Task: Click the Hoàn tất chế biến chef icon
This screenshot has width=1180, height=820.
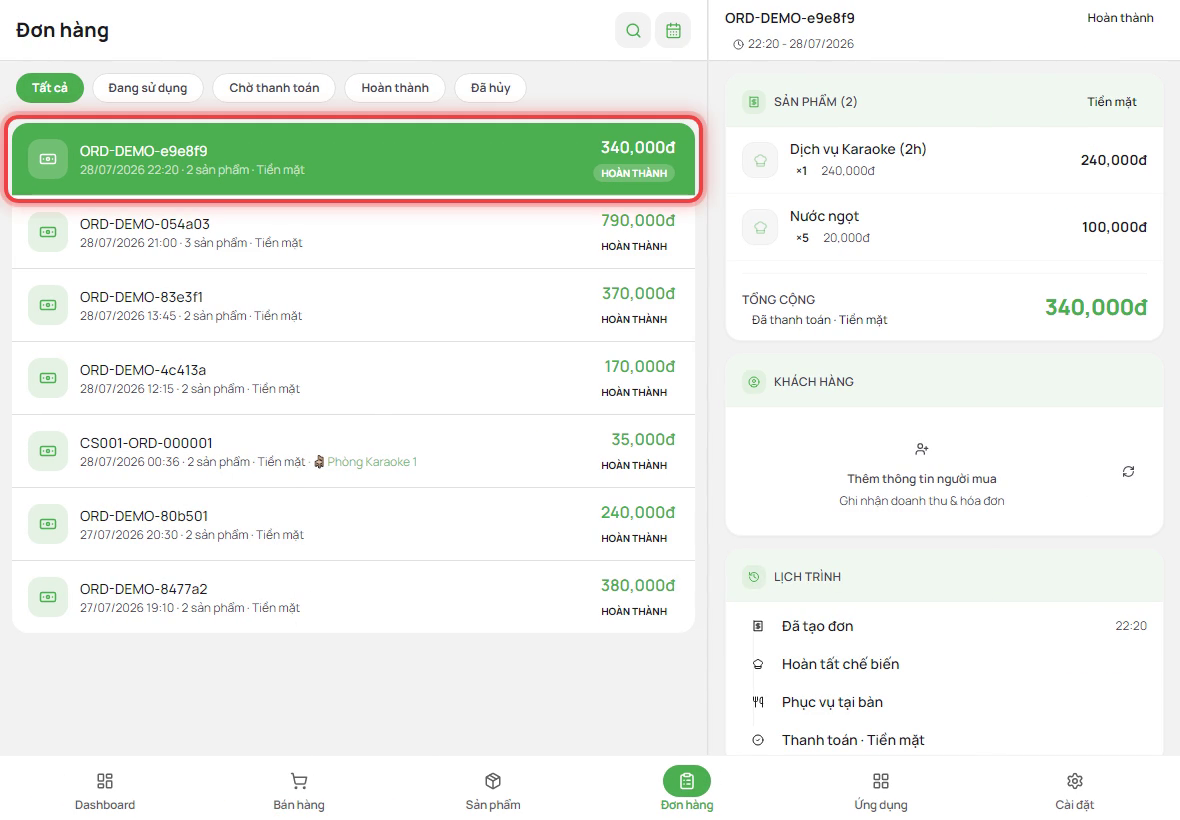Action: point(758,664)
